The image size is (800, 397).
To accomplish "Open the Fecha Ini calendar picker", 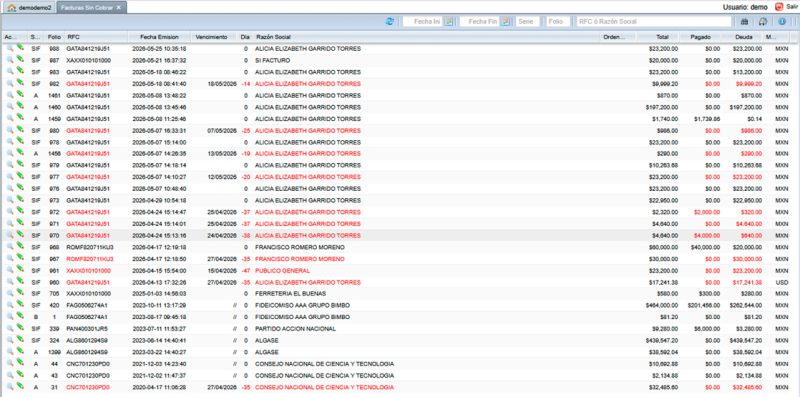I will click(448, 21).
